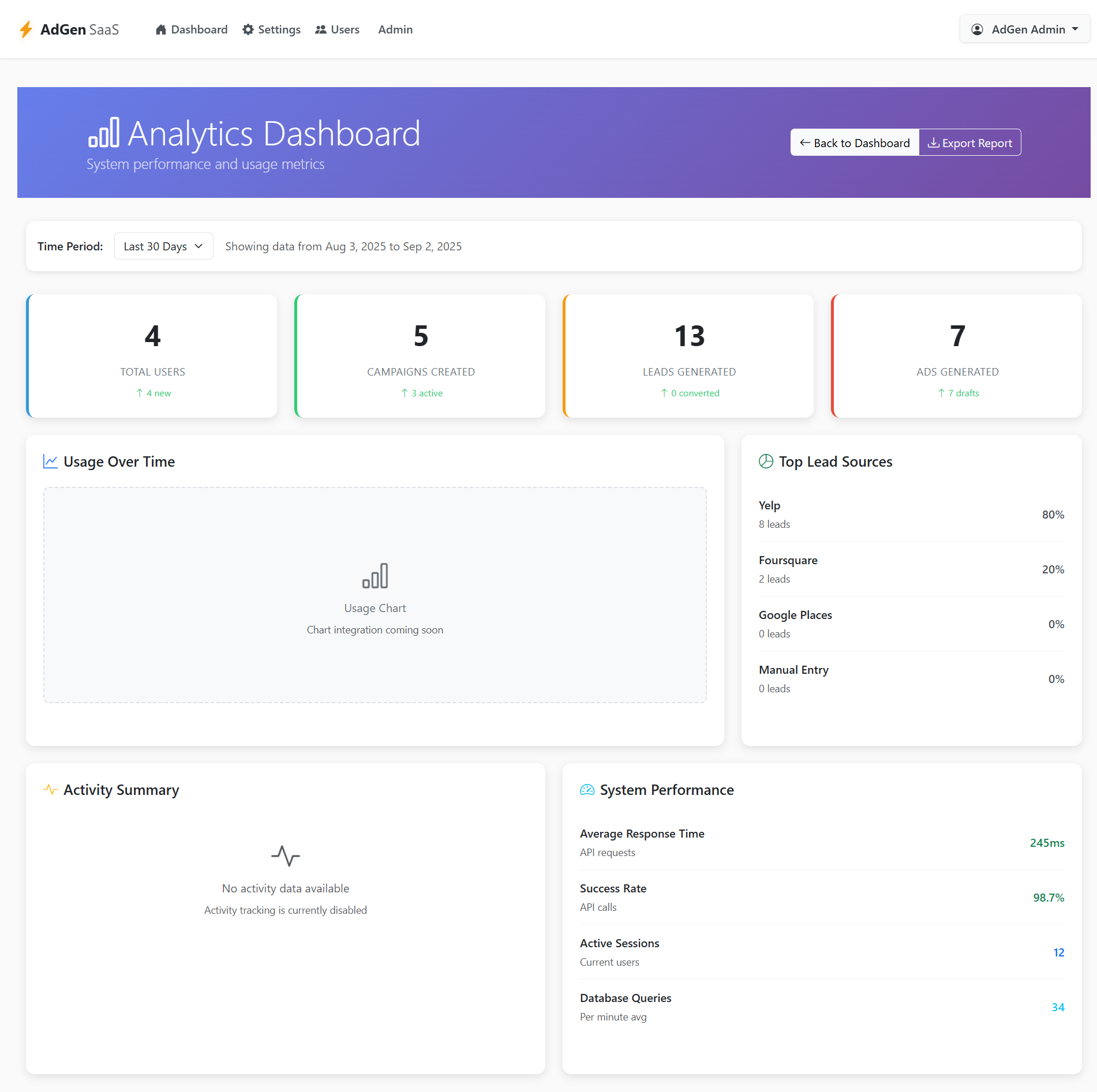Image resolution: width=1097 pixels, height=1092 pixels.
Task: Click the pie chart icon beside Top Lead Sources
Action: pyautogui.click(x=766, y=461)
